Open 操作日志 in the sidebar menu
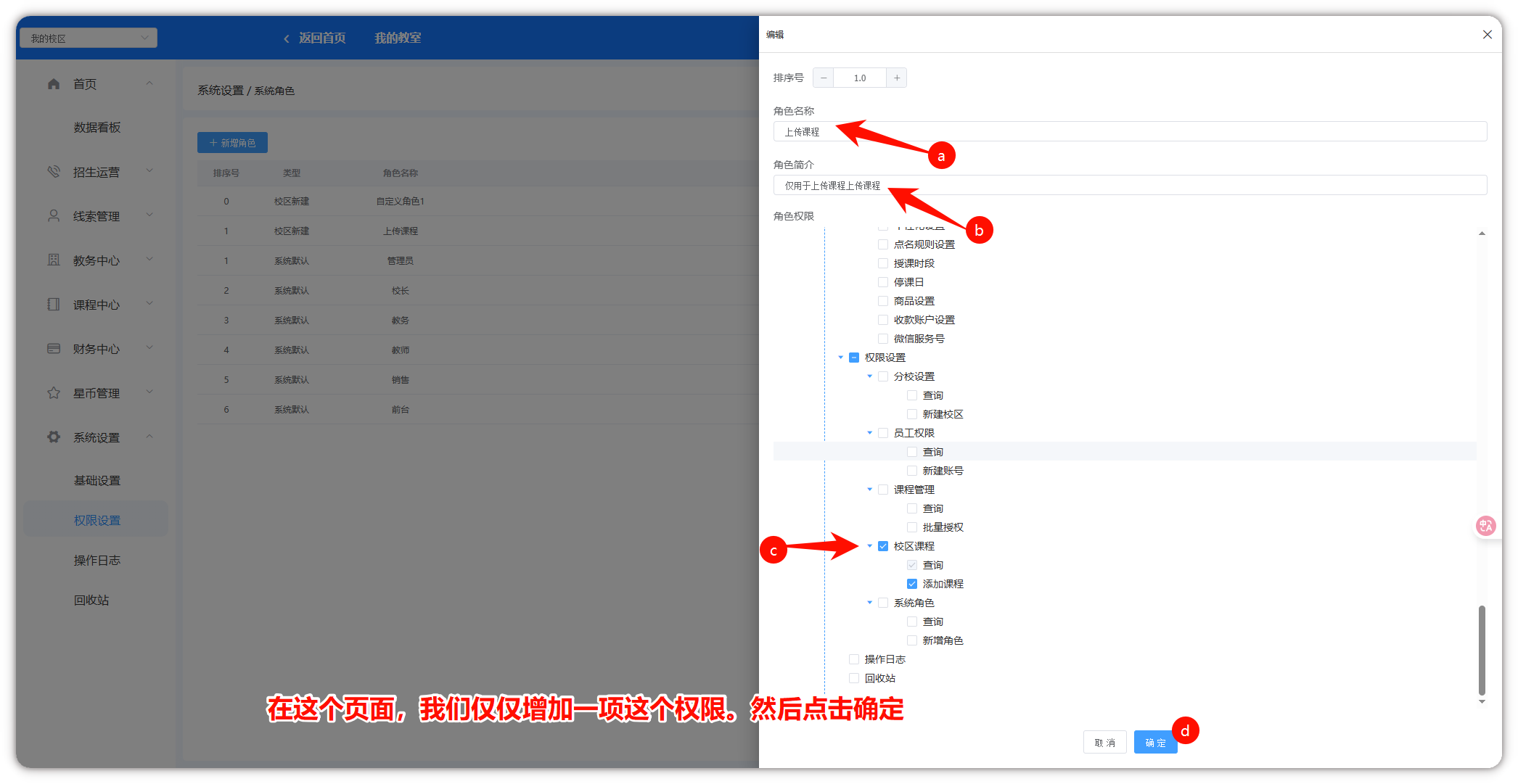The image size is (1518, 784). [x=97, y=561]
